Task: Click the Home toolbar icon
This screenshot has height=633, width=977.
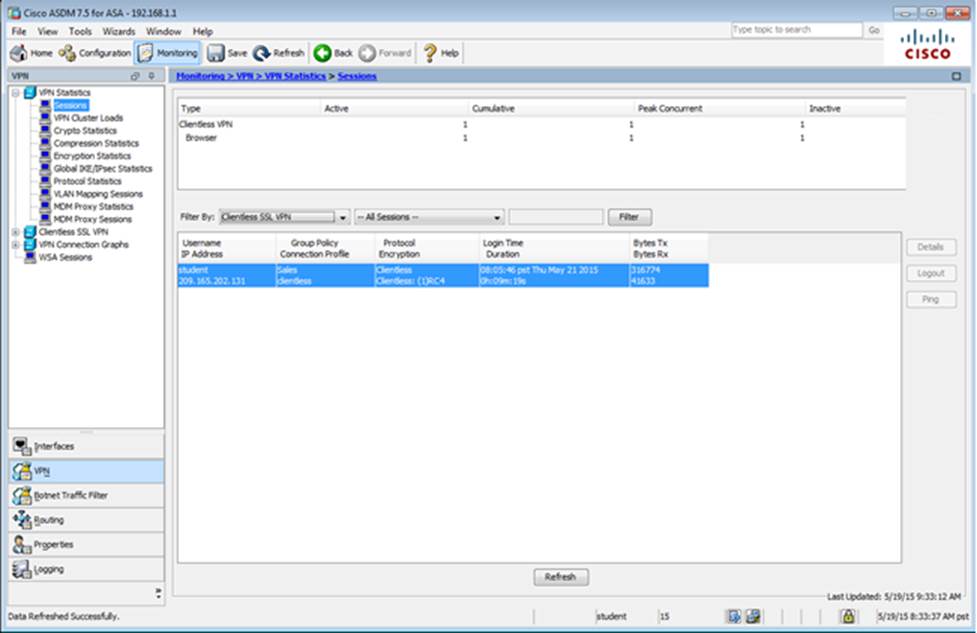Action: click(x=19, y=53)
